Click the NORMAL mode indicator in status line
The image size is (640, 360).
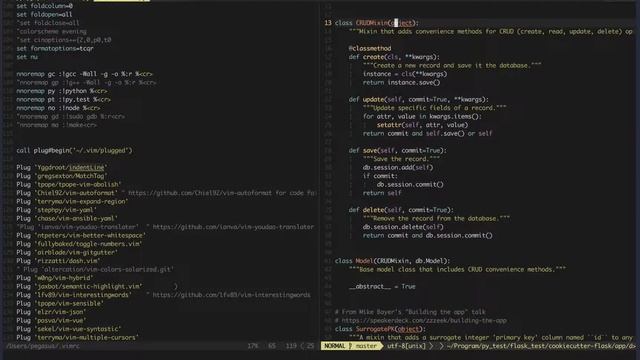[x=335, y=346]
